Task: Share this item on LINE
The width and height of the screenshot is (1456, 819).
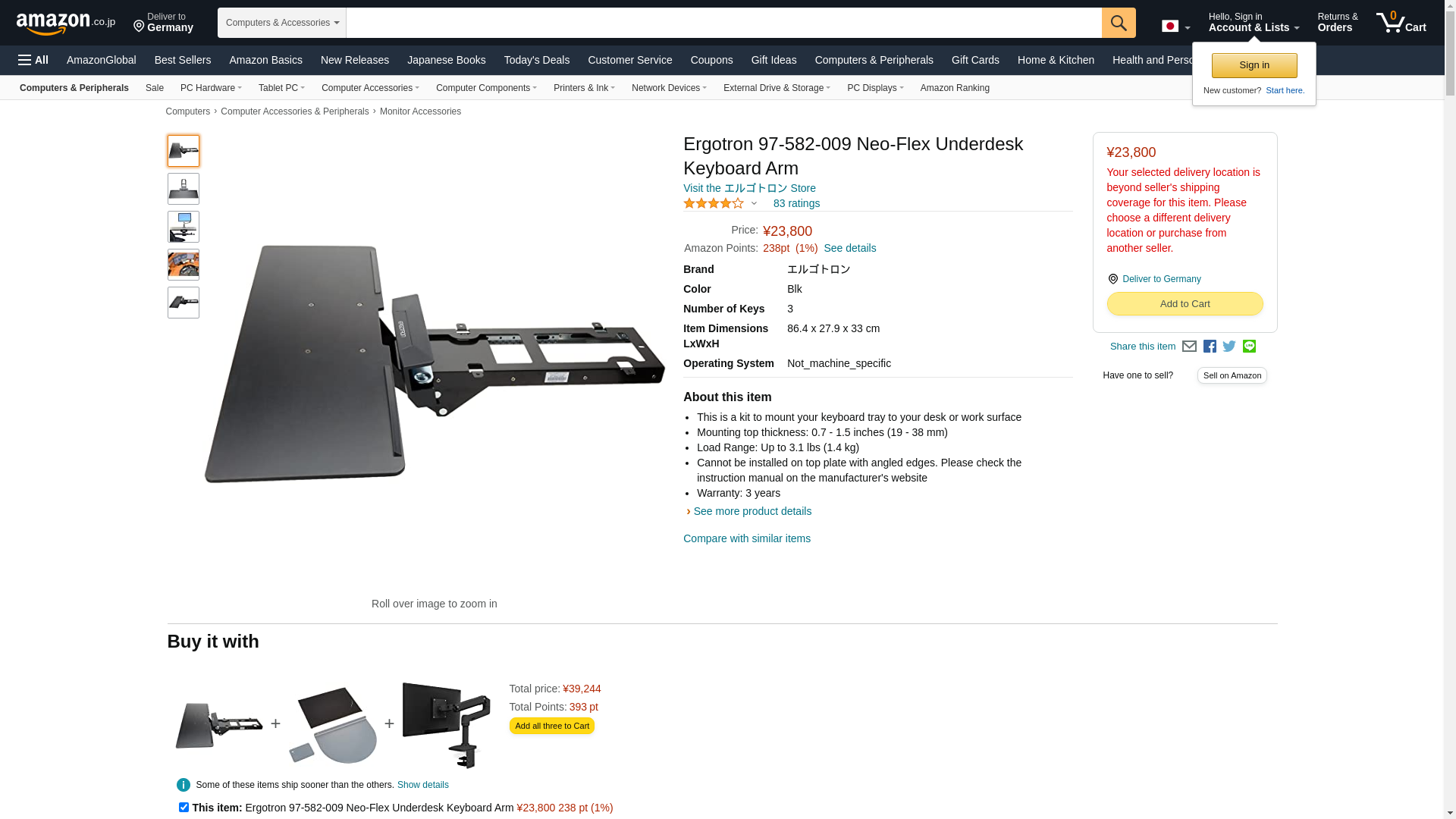Action: point(1249,347)
